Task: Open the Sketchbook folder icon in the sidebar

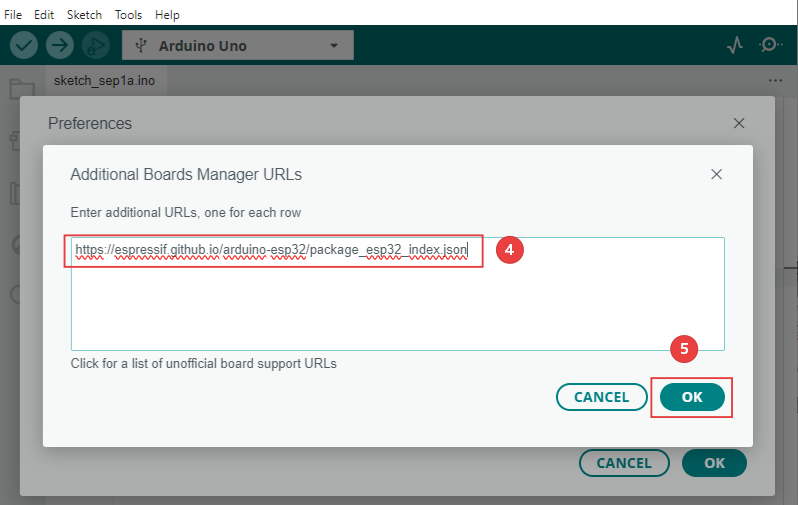Action: click(22, 89)
